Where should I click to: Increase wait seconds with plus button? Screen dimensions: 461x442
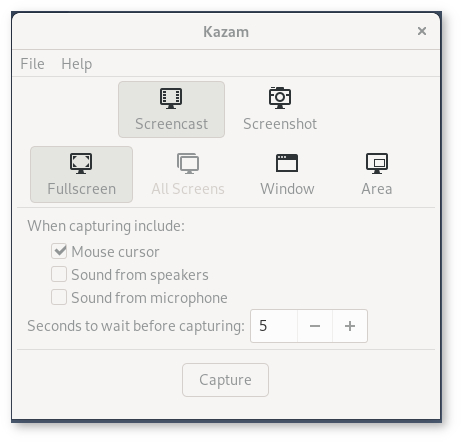coord(350,326)
